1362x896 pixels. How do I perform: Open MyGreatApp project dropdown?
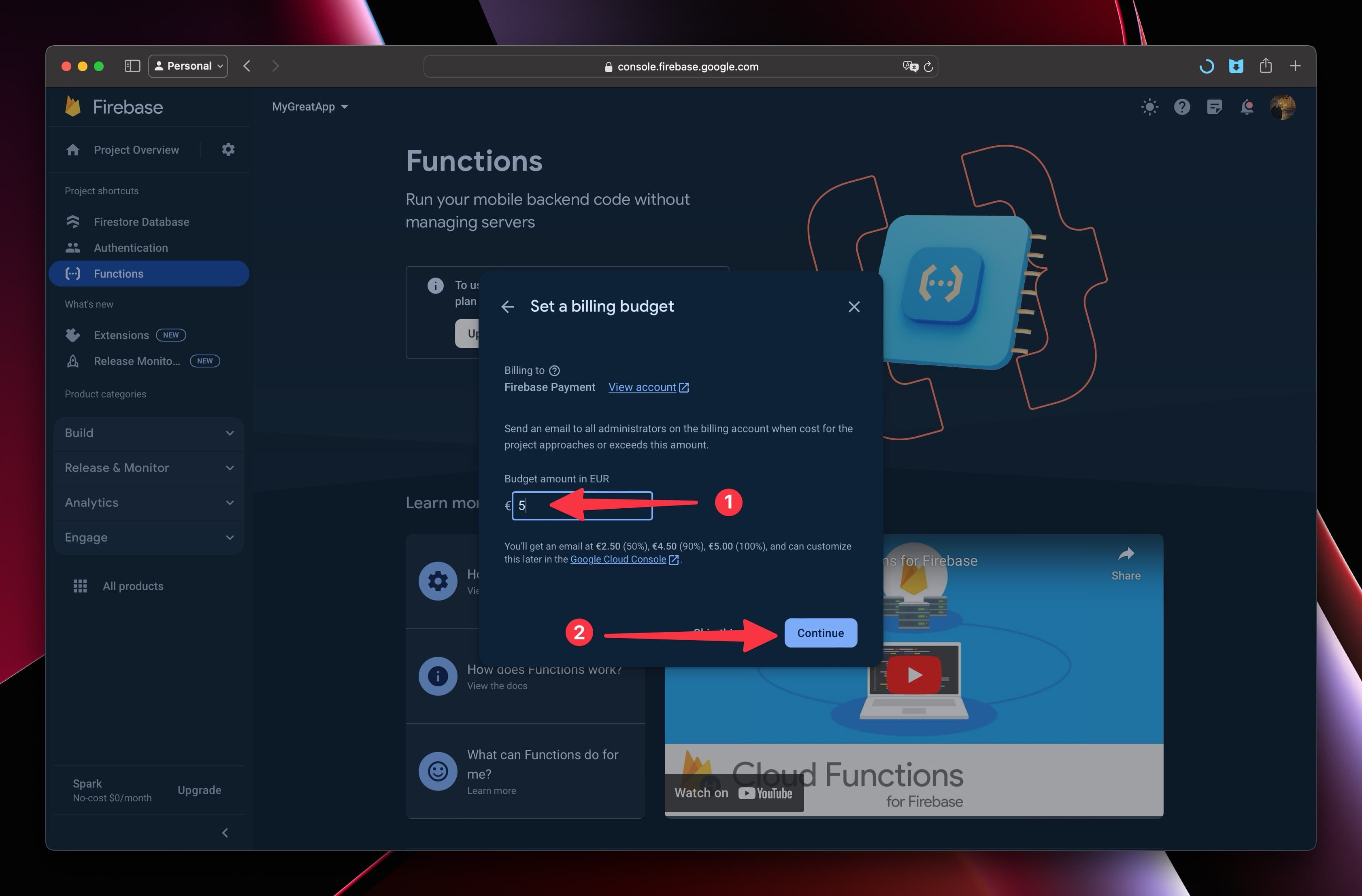point(310,106)
